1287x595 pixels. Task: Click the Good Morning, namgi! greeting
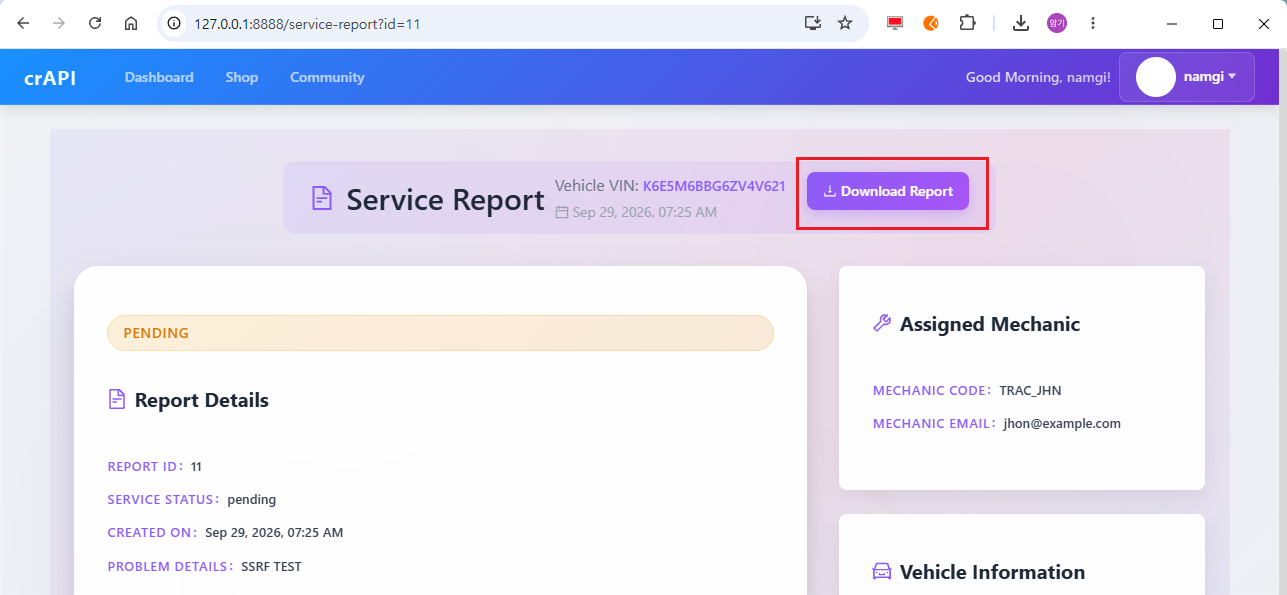point(1038,77)
